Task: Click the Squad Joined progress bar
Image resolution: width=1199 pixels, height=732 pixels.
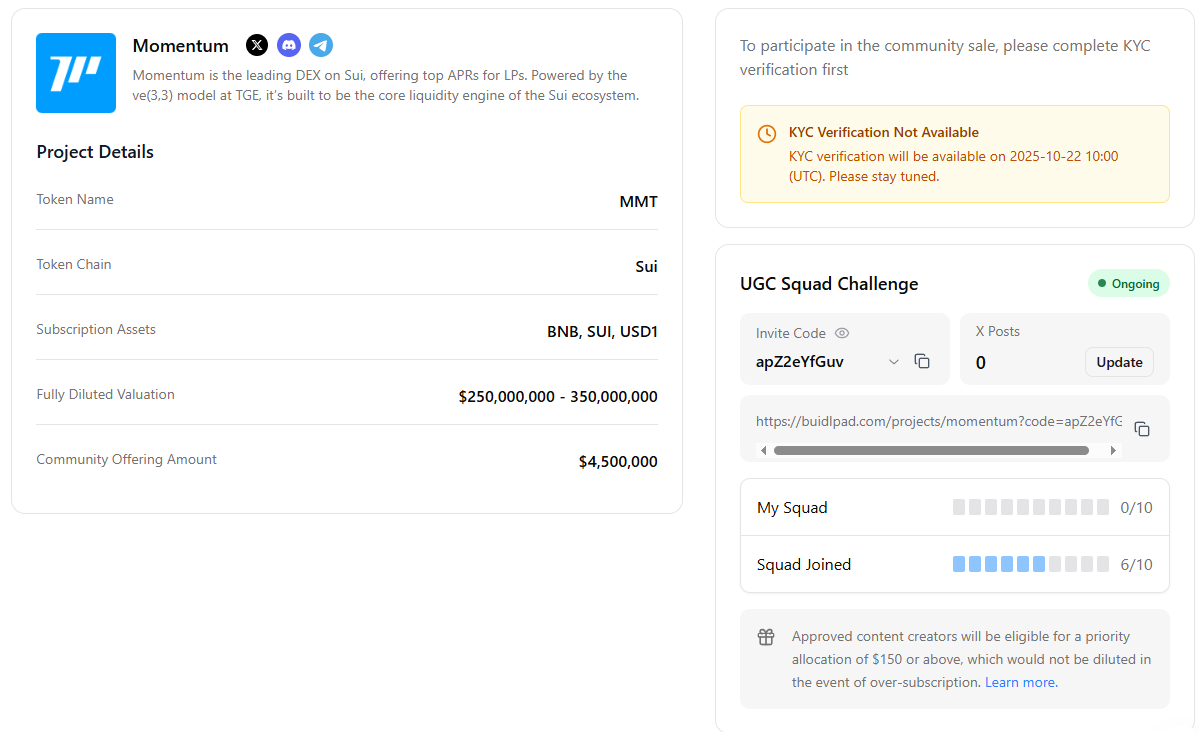Action: 1031,564
